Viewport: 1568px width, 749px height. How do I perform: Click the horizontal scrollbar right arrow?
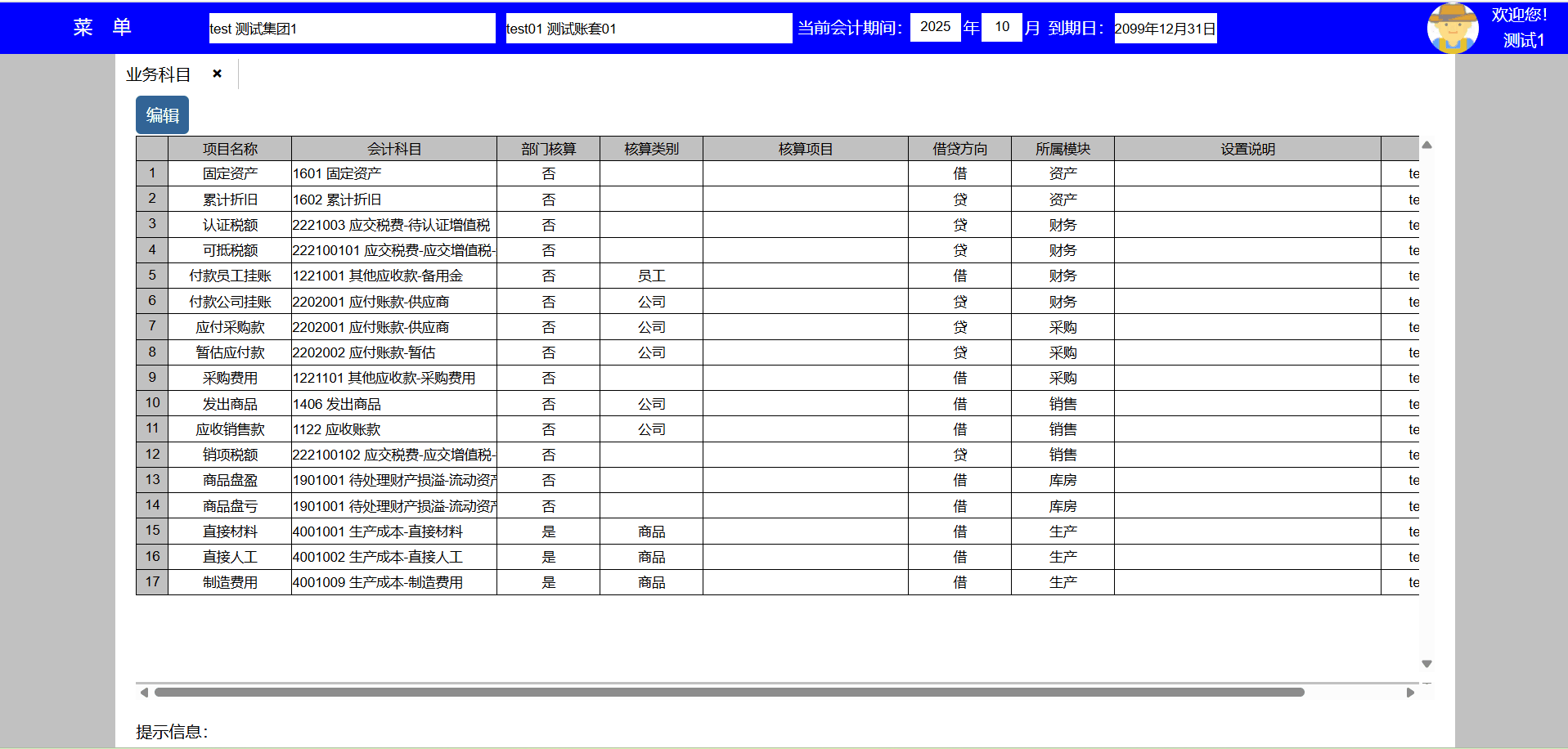tap(1410, 693)
